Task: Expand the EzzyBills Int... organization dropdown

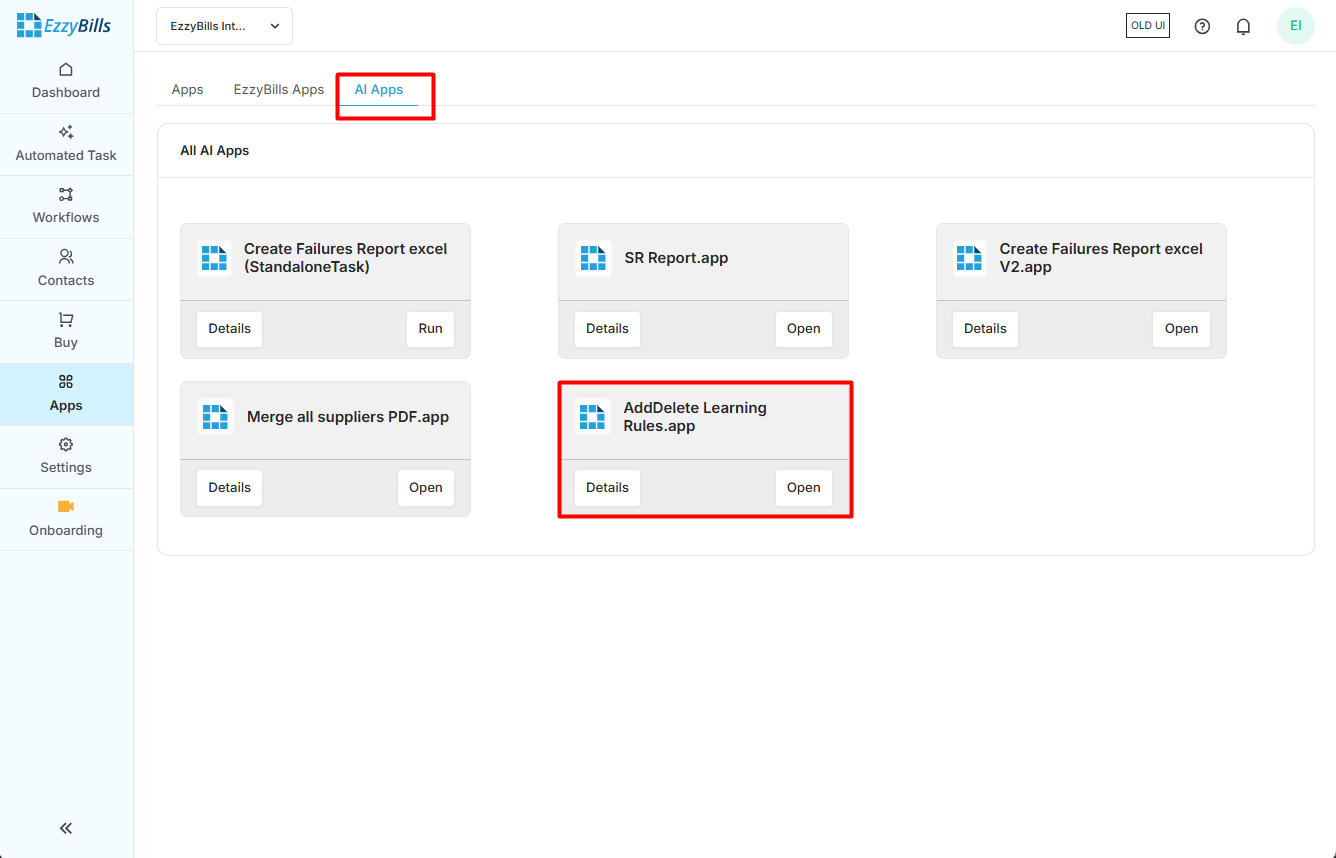Action: coord(224,26)
